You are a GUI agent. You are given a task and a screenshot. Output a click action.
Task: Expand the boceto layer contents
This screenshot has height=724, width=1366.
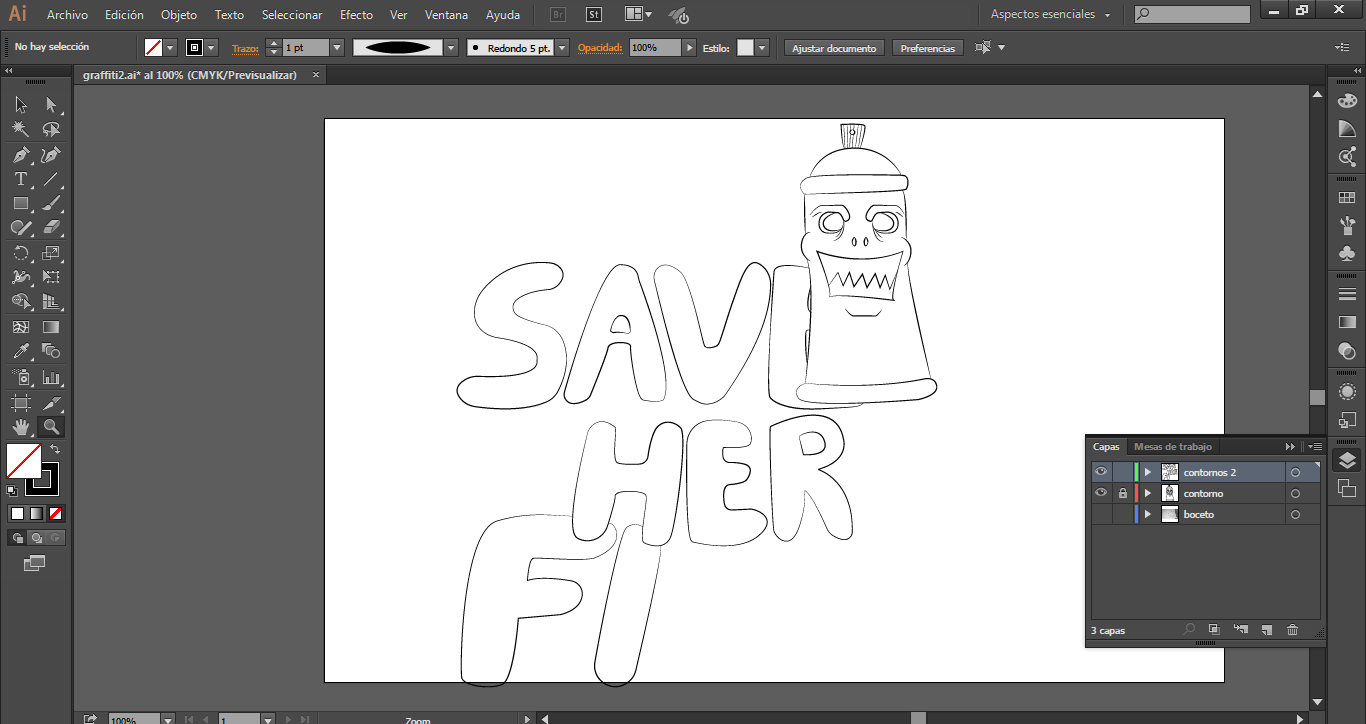coord(1148,514)
